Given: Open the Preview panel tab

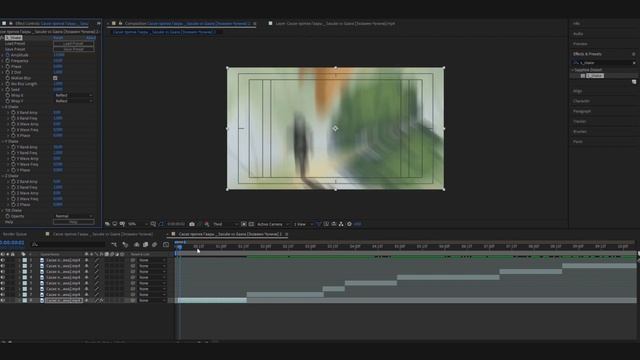Looking at the screenshot, I should click(580, 44).
